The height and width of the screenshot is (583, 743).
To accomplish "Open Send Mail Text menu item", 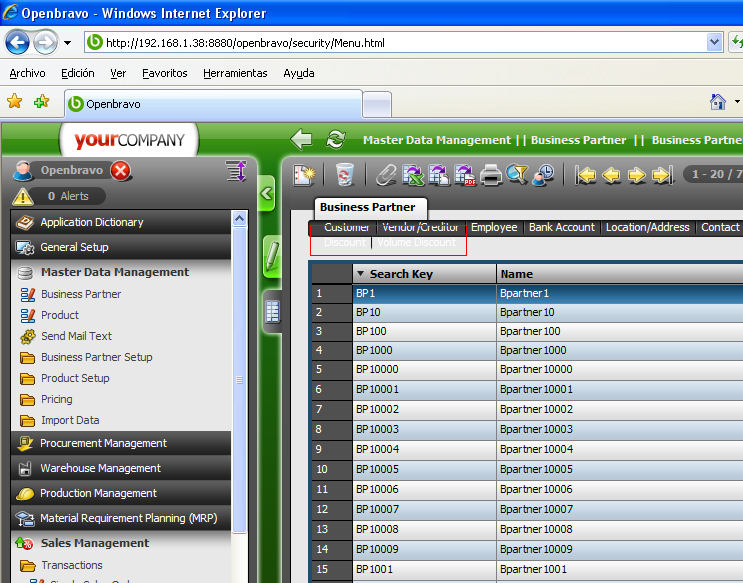I will (x=76, y=336).
